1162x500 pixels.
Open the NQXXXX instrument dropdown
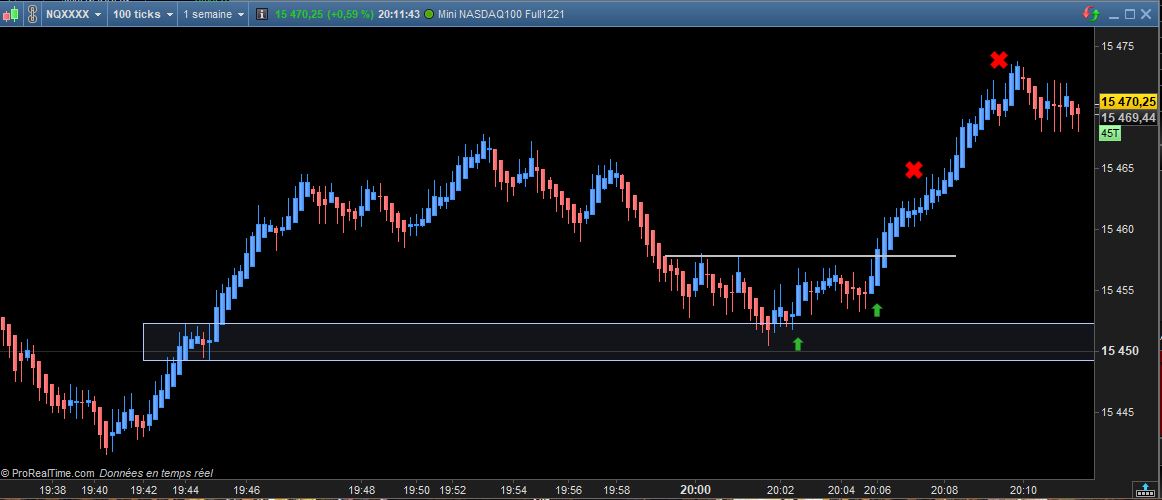coord(73,14)
